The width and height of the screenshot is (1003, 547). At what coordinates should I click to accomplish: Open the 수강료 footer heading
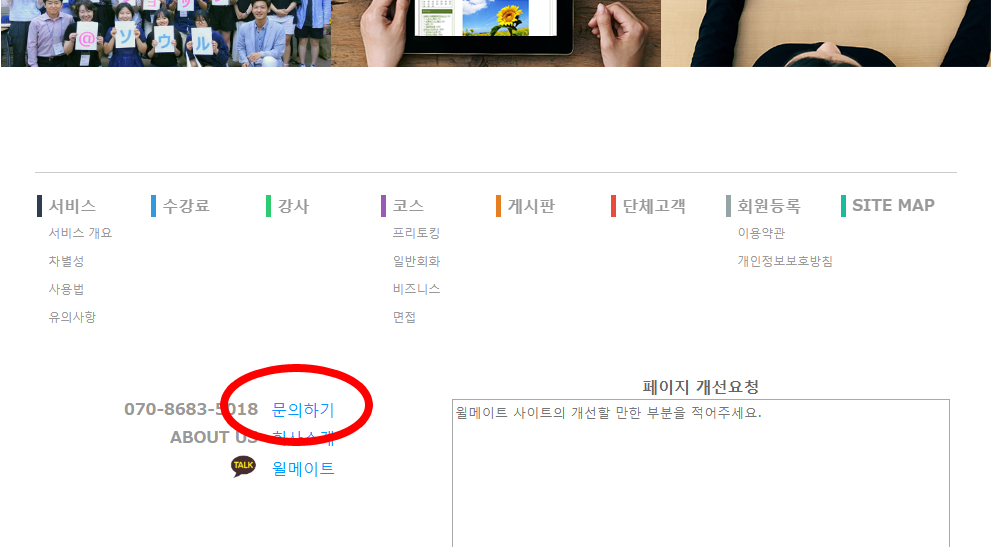click(186, 206)
